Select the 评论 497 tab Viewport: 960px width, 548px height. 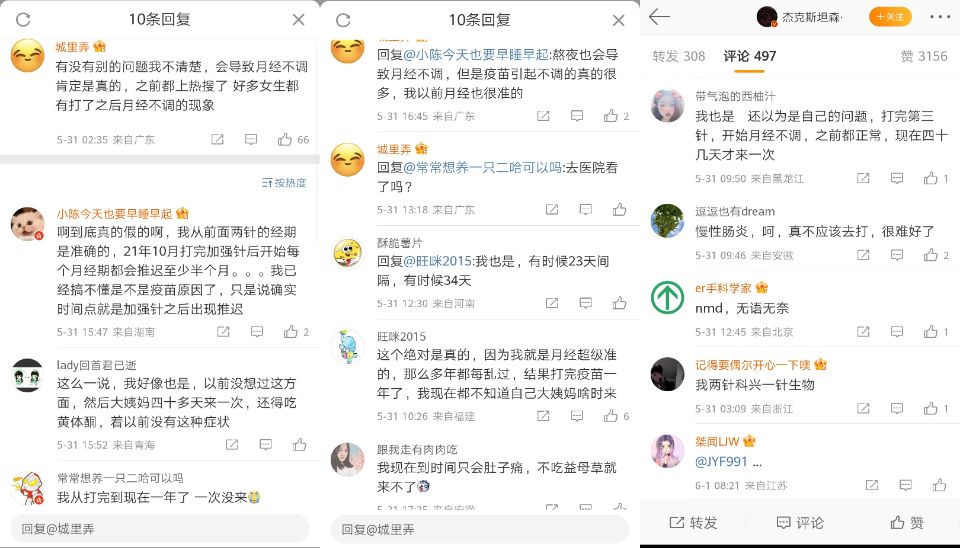pyautogui.click(x=749, y=56)
